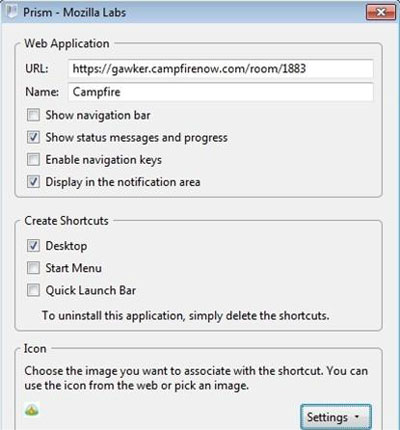Click the Create Shortcuts group heading
400x430 pixels.
tap(66, 221)
